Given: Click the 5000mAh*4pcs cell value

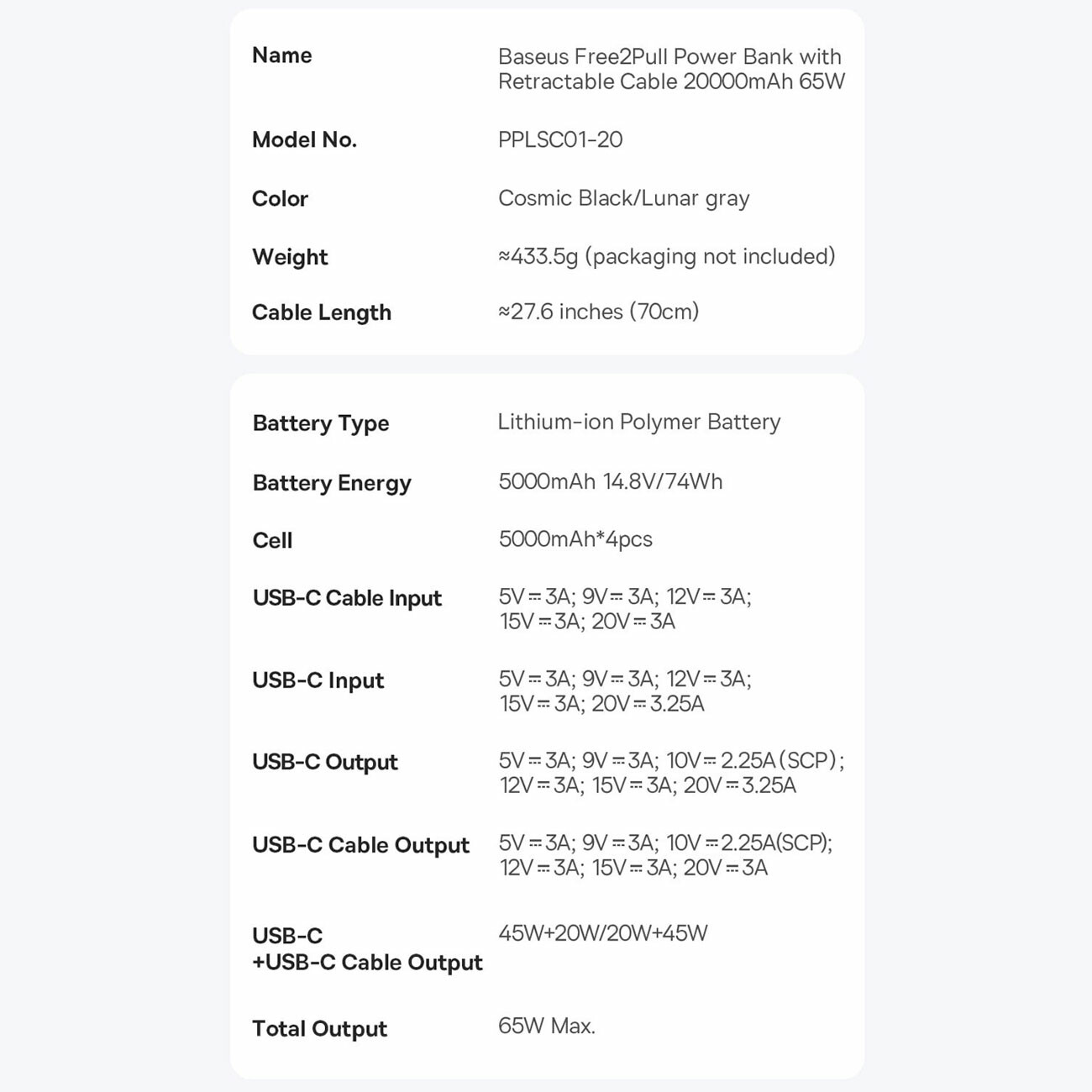Looking at the screenshot, I should [x=575, y=539].
